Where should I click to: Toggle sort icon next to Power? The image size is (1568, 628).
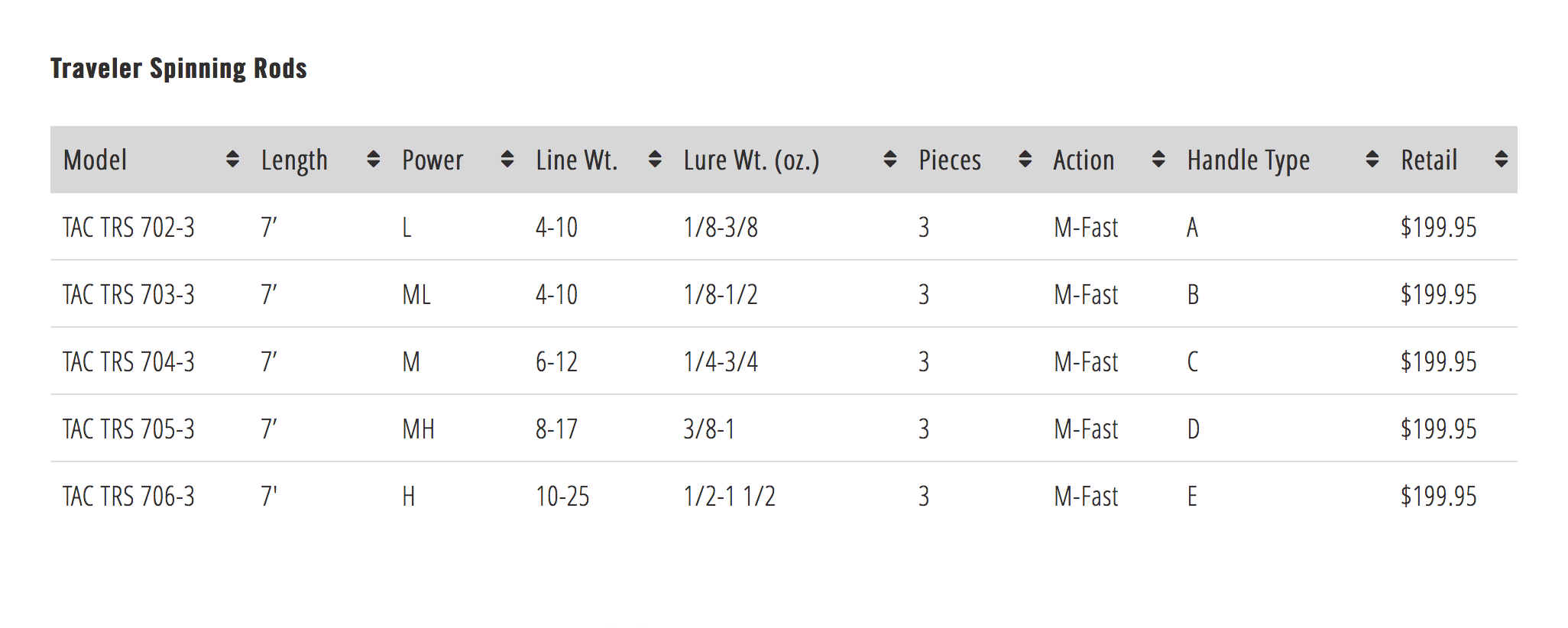pyautogui.click(x=507, y=160)
